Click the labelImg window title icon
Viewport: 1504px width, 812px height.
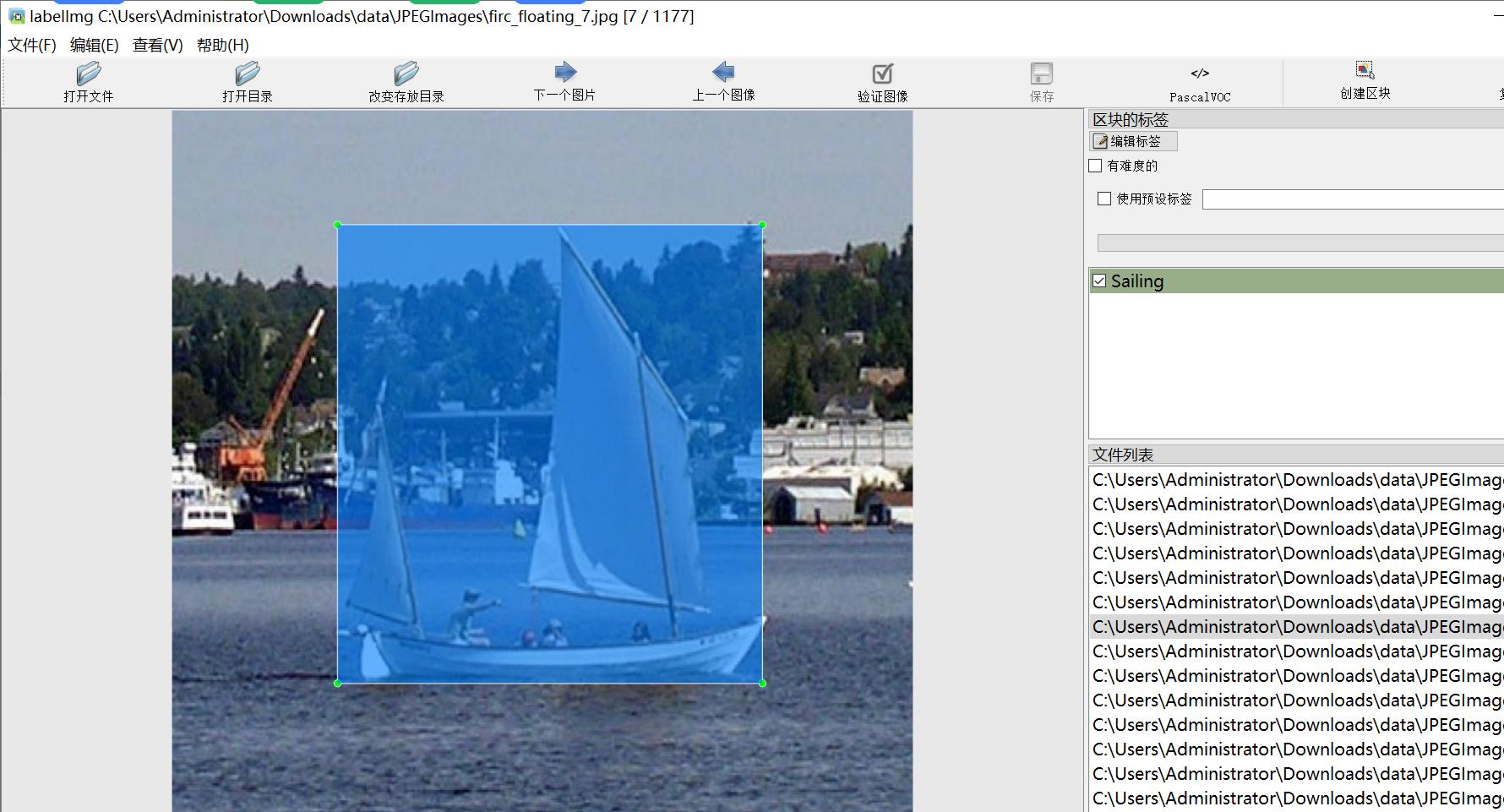click(16, 16)
